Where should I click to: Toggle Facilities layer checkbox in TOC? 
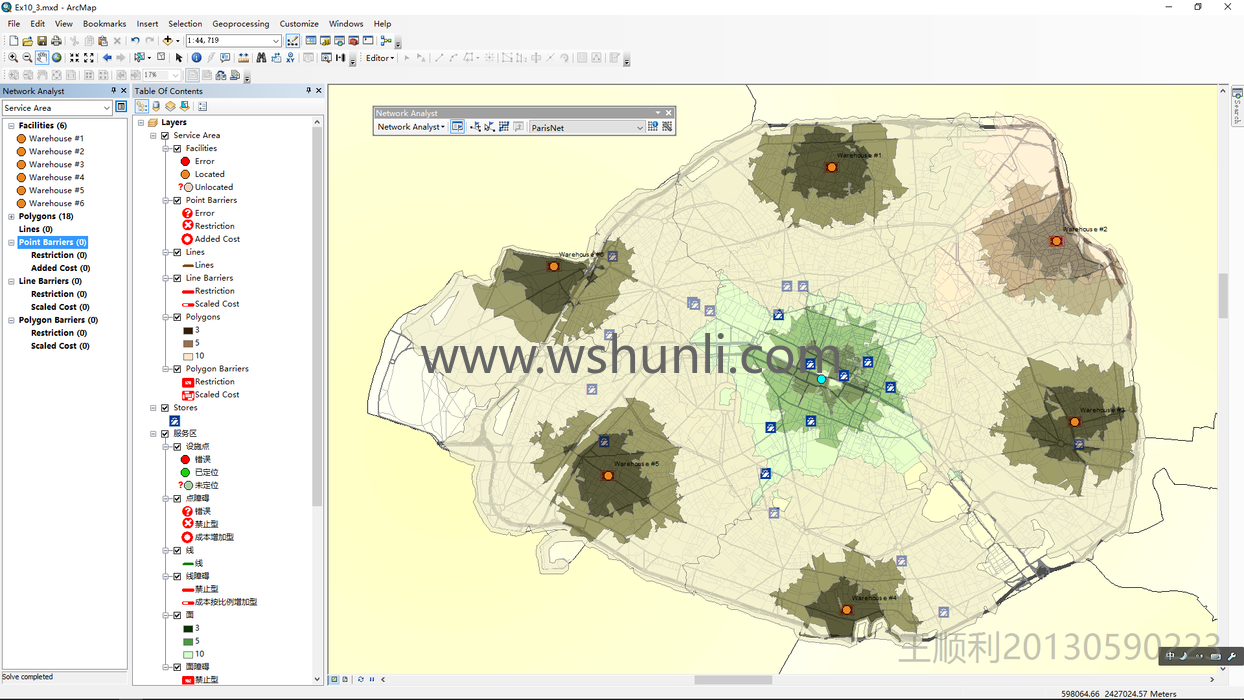(177, 148)
